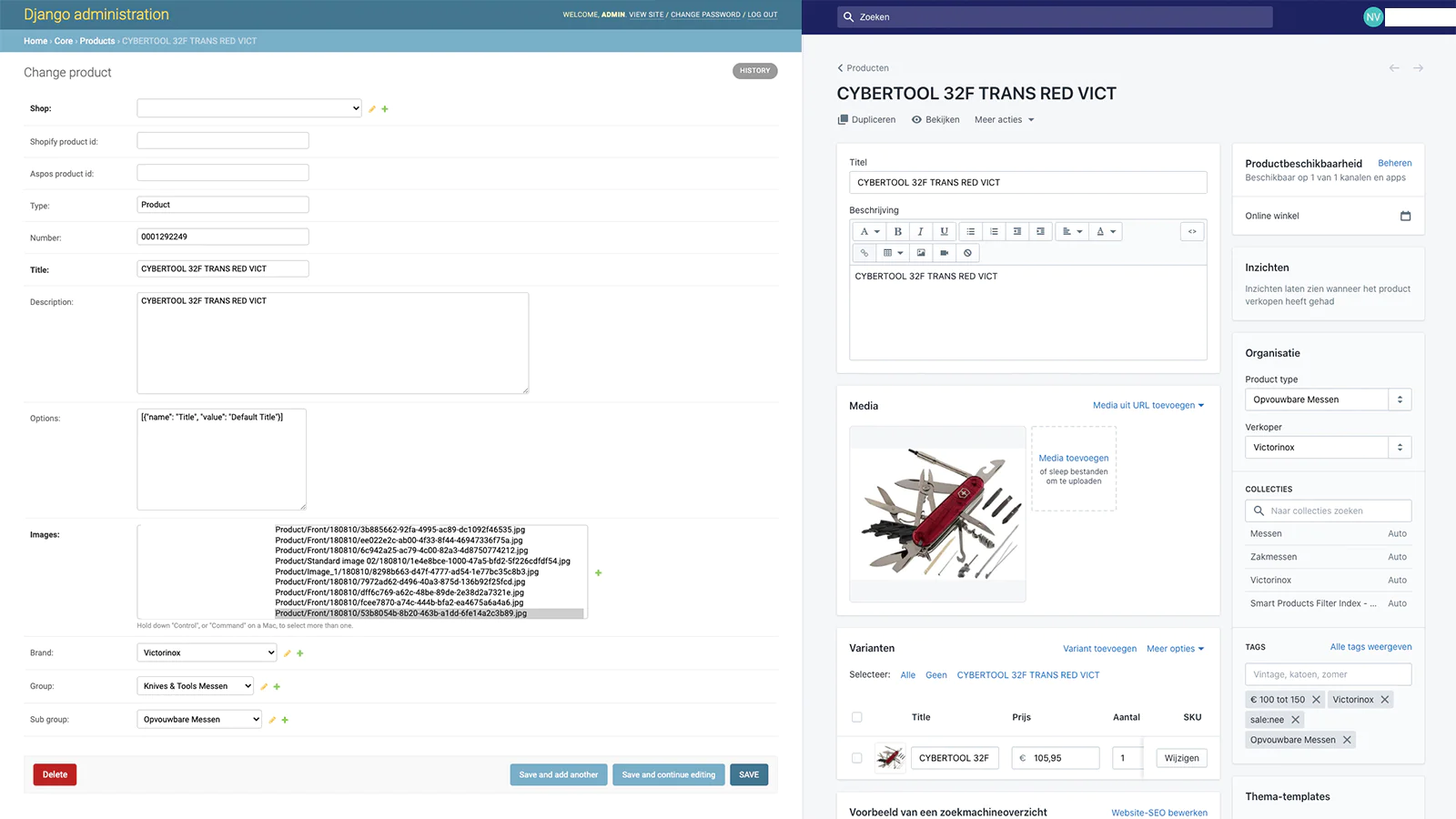This screenshot has height=819, width=1456.
Task: Open the Verkoper select Victorinox
Action: point(1328,447)
